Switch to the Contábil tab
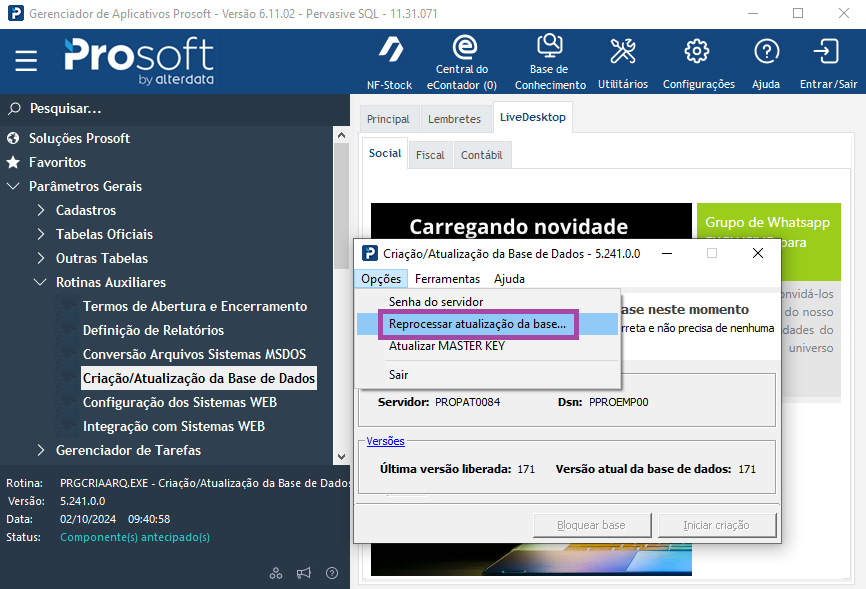 (482, 155)
